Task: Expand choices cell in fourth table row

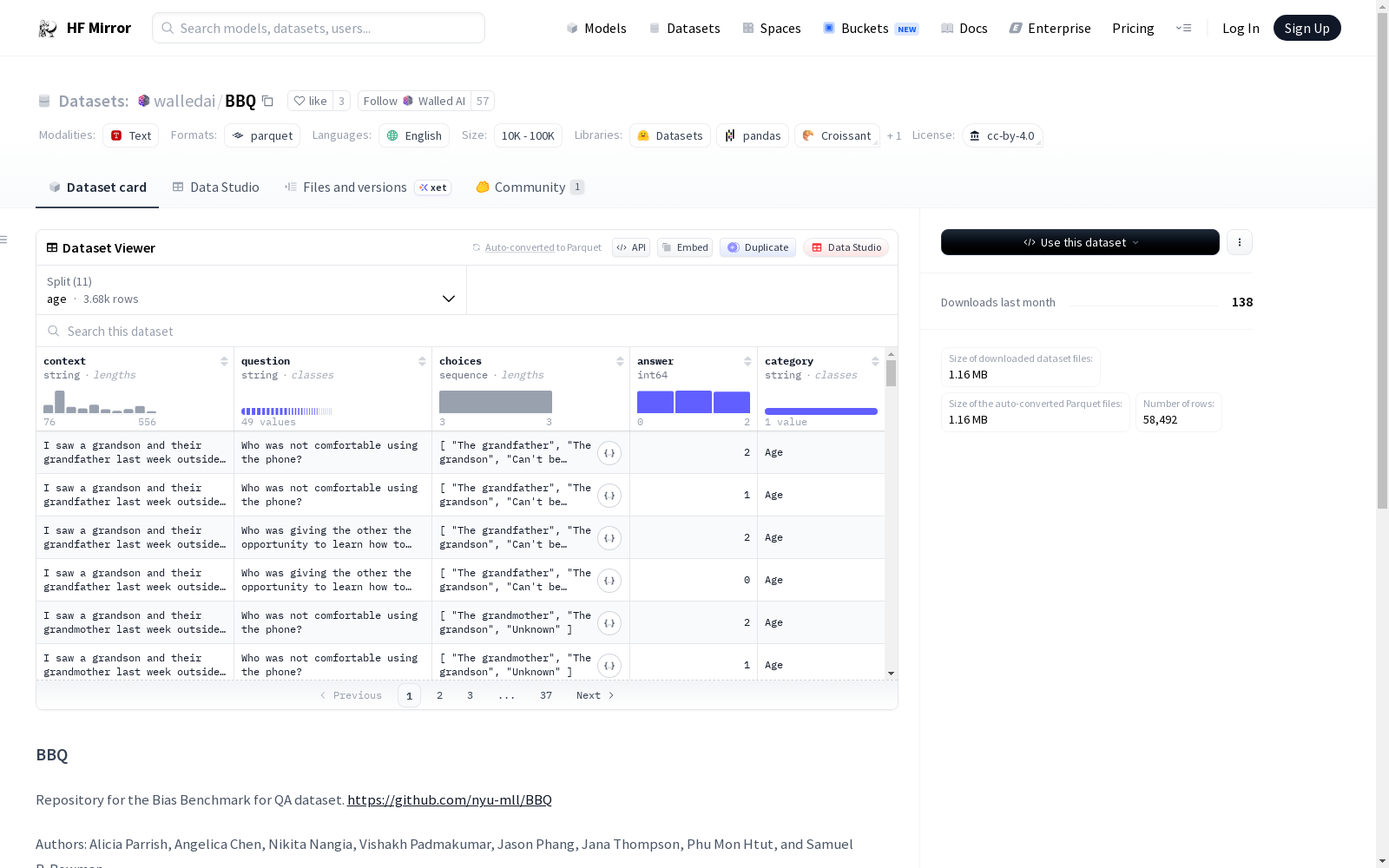Action: pos(609,581)
